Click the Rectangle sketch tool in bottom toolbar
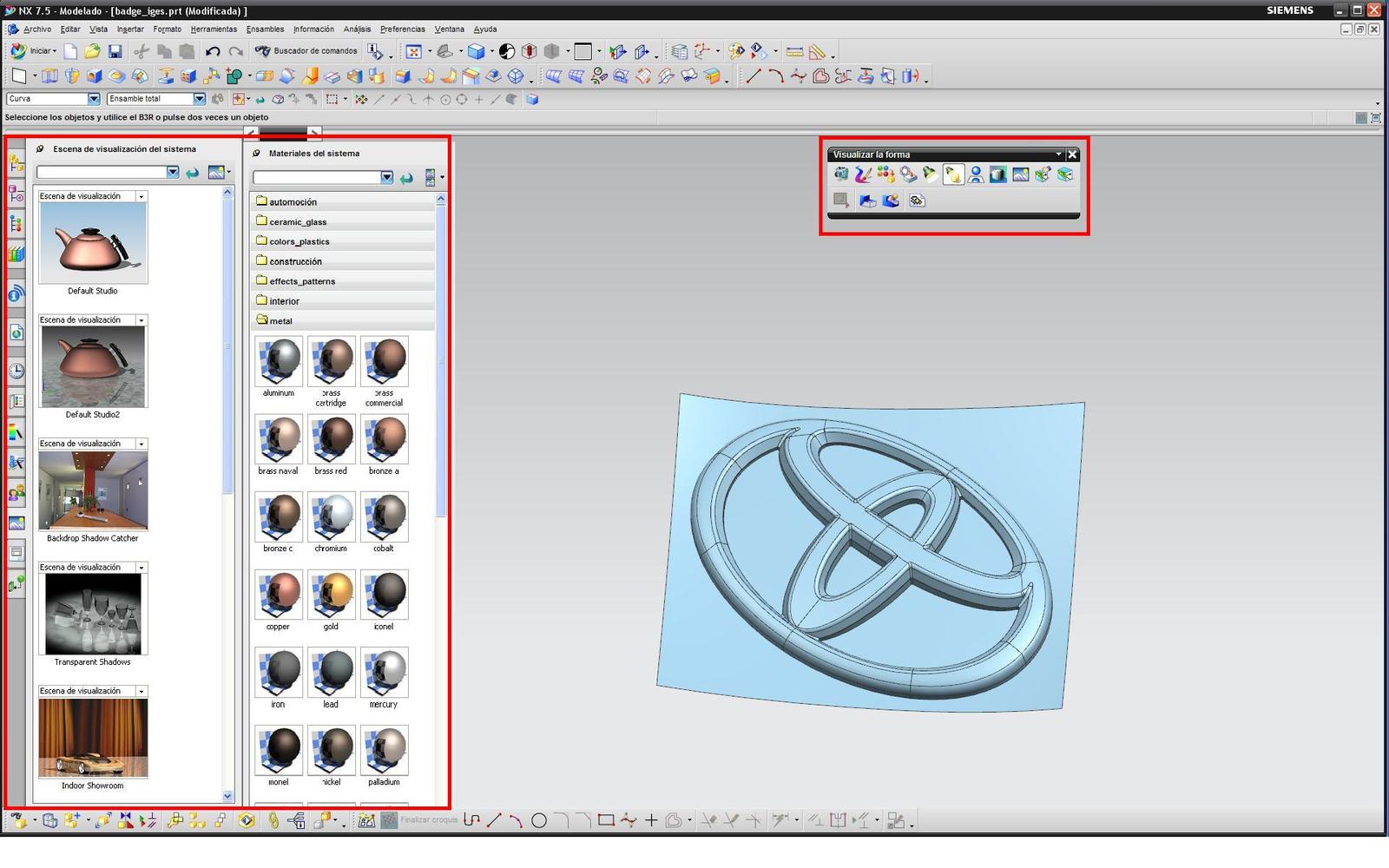Image resolution: width=1389 pixels, height=868 pixels. click(x=606, y=820)
